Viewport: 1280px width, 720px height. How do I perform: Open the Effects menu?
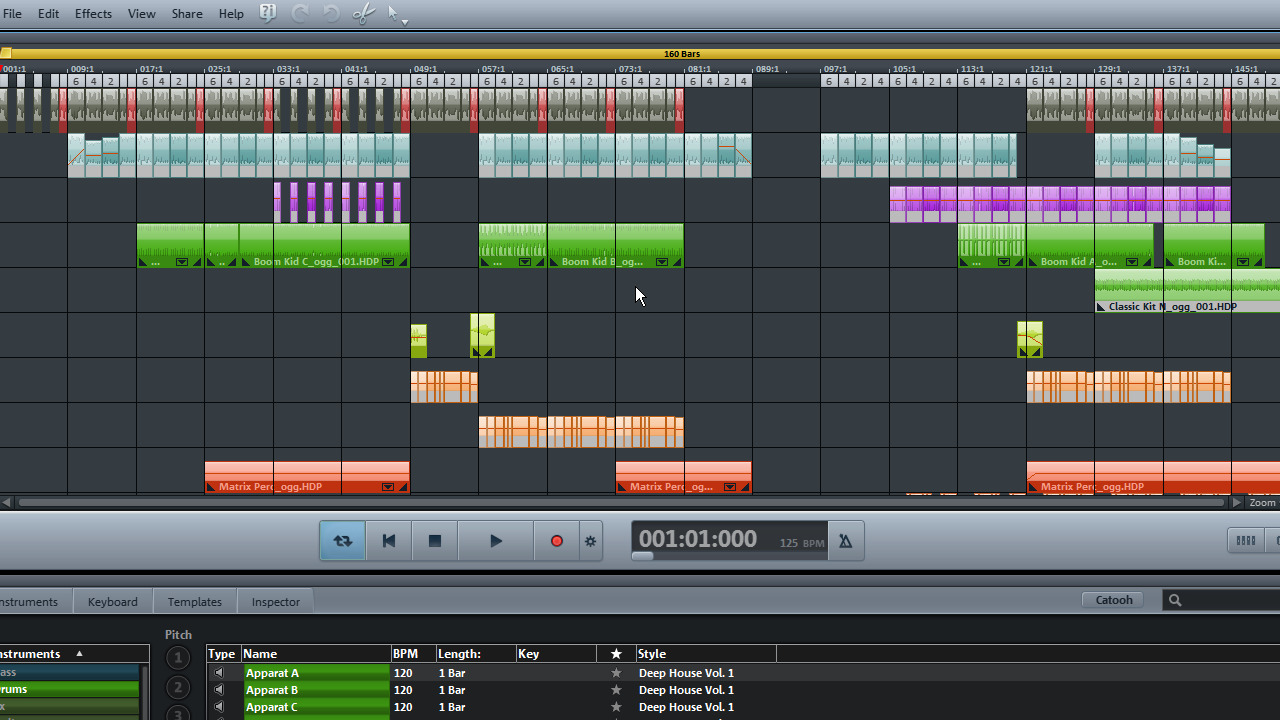tap(93, 13)
